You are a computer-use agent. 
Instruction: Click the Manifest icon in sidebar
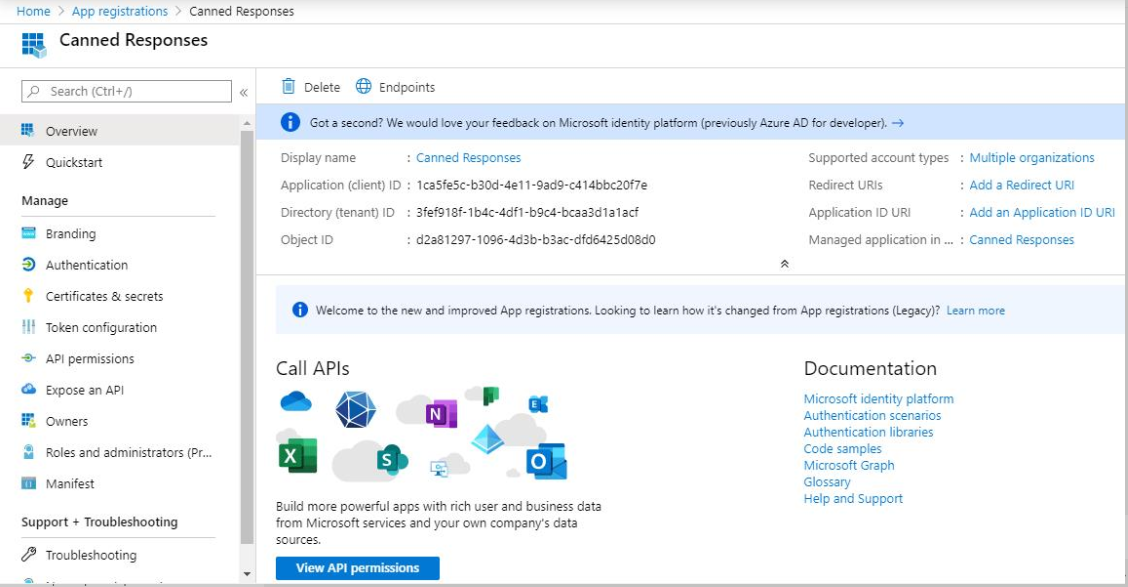28,483
